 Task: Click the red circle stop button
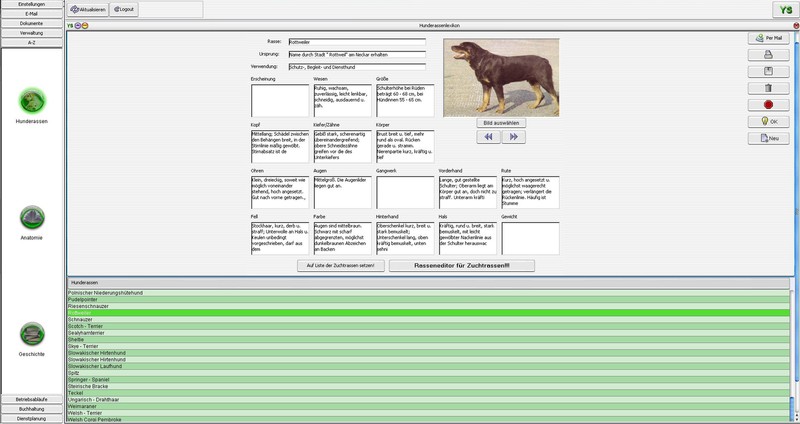pyautogui.click(x=768, y=105)
